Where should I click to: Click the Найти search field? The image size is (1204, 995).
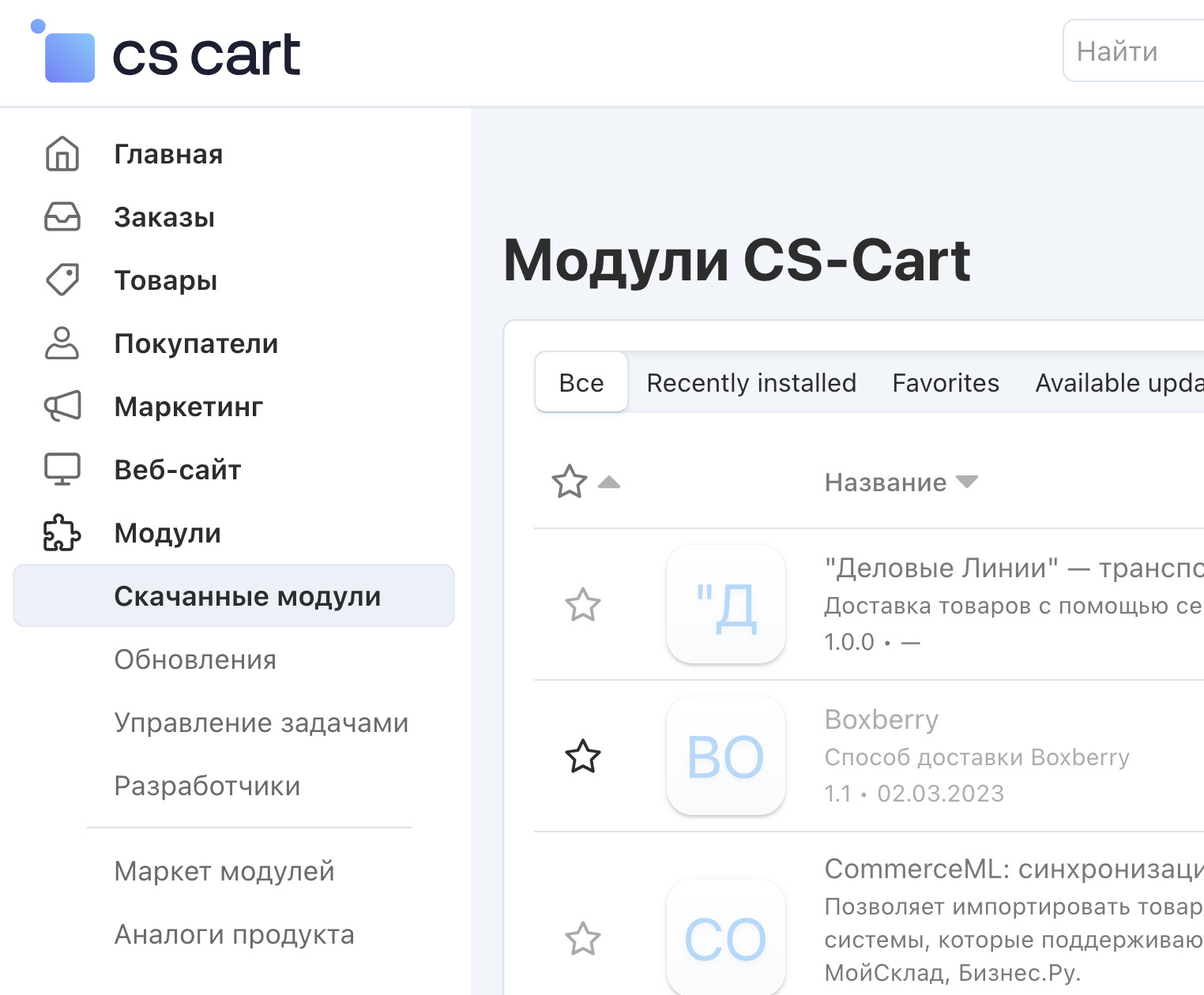1134,51
